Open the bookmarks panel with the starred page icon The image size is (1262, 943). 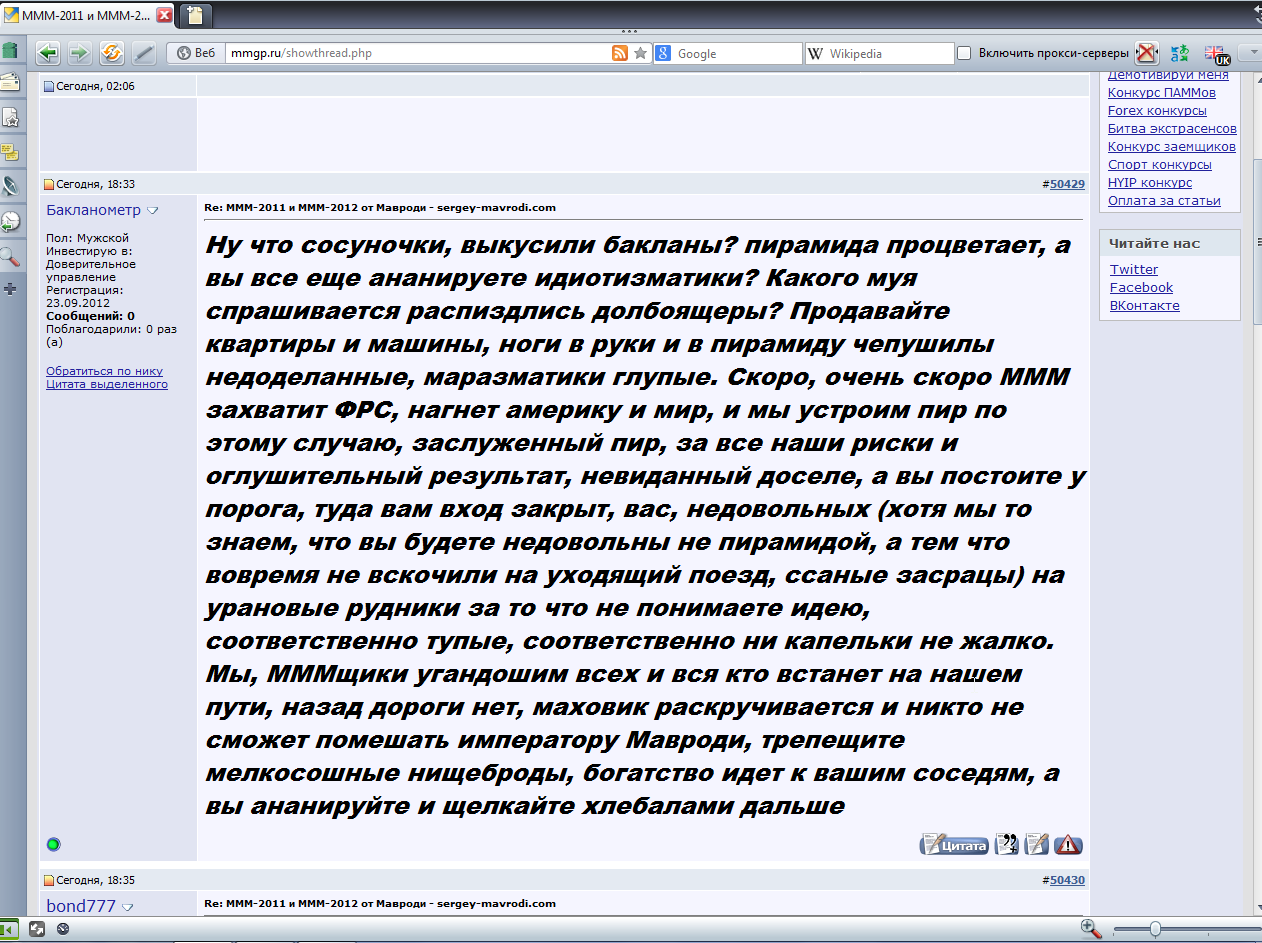(10, 117)
